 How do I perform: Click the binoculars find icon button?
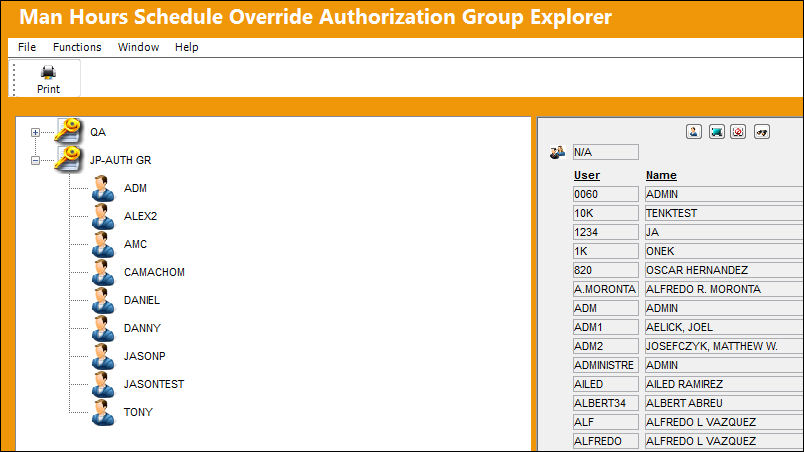click(762, 132)
